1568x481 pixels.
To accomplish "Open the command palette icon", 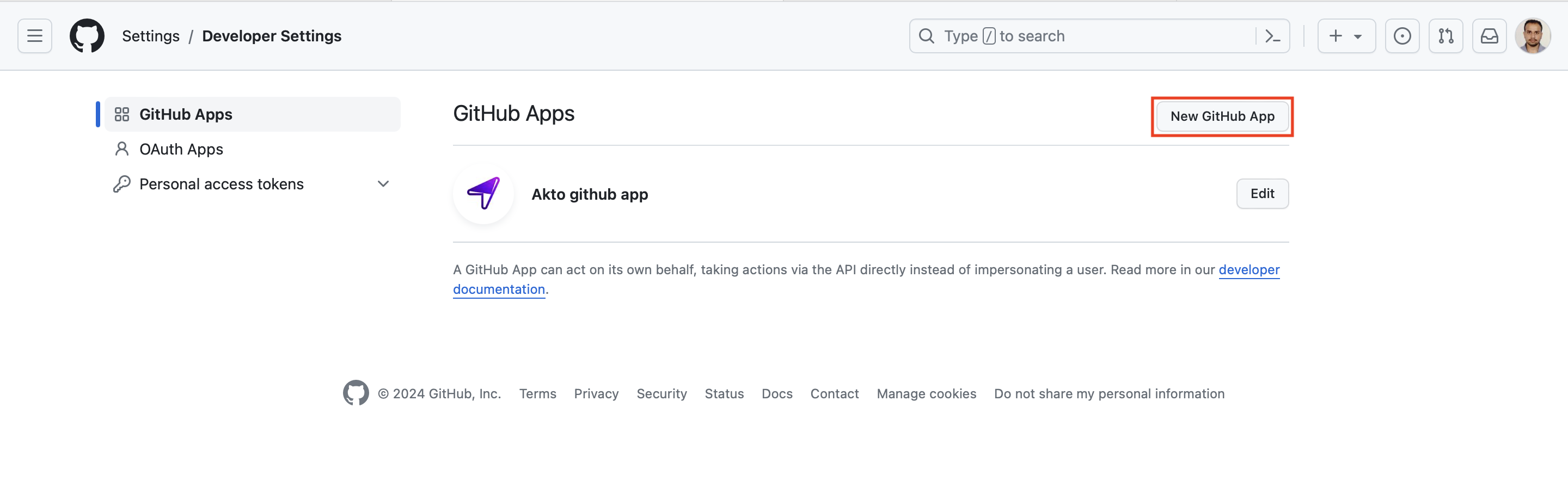I will [x=1272, y=36].
